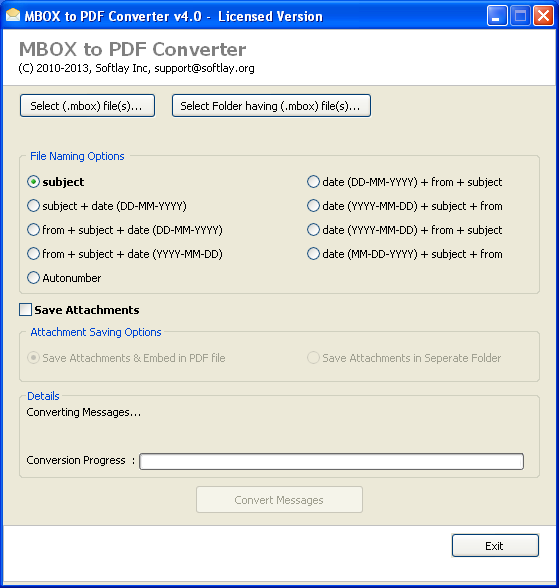This screenshot has height=588, width=559.
Task: Choose Select Folder having (.mbox) file(s)
Action: 271,106
